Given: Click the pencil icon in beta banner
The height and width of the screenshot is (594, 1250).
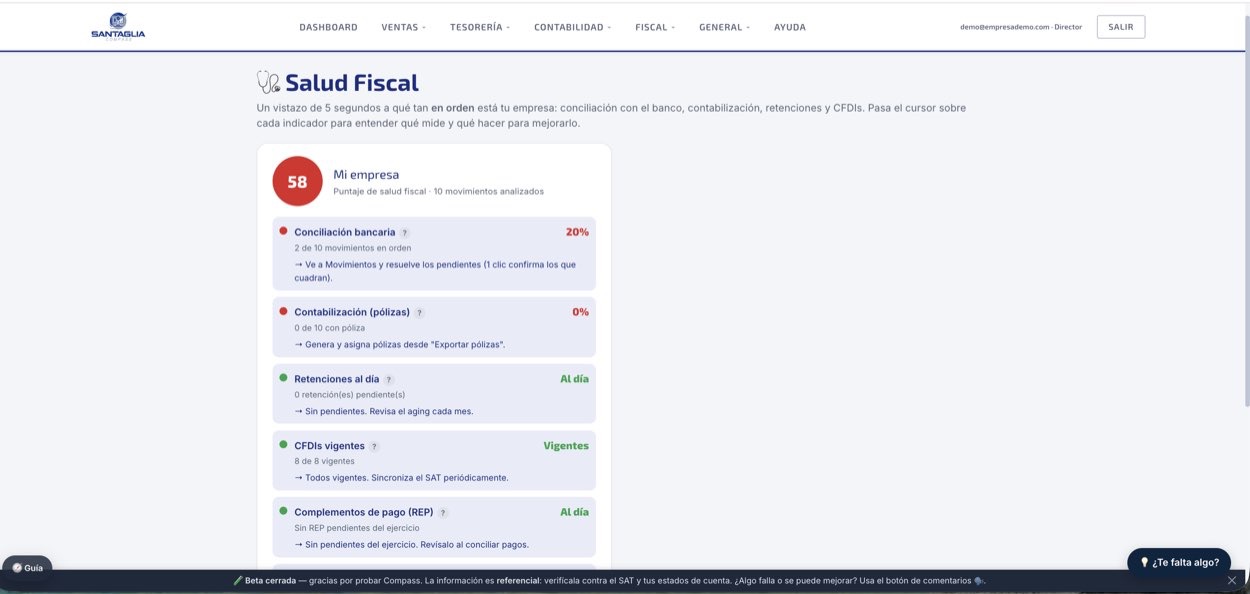Looking at the screenshot, I should (238, 580).
